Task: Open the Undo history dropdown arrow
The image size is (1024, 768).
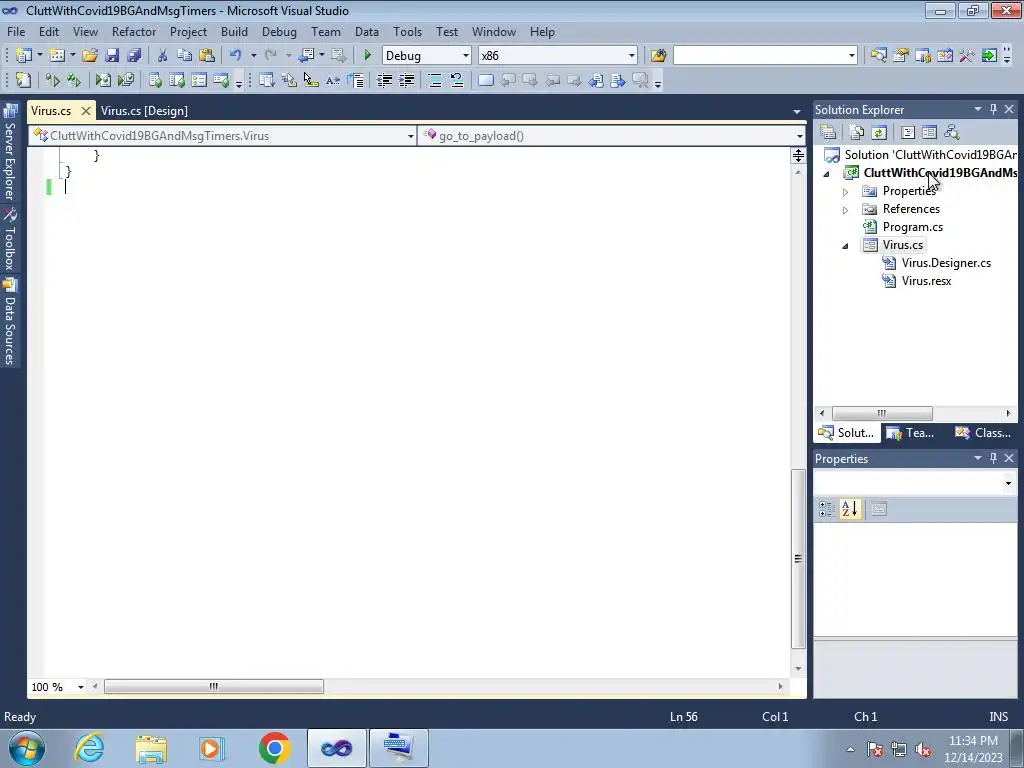Action: (x=253, y=56)
